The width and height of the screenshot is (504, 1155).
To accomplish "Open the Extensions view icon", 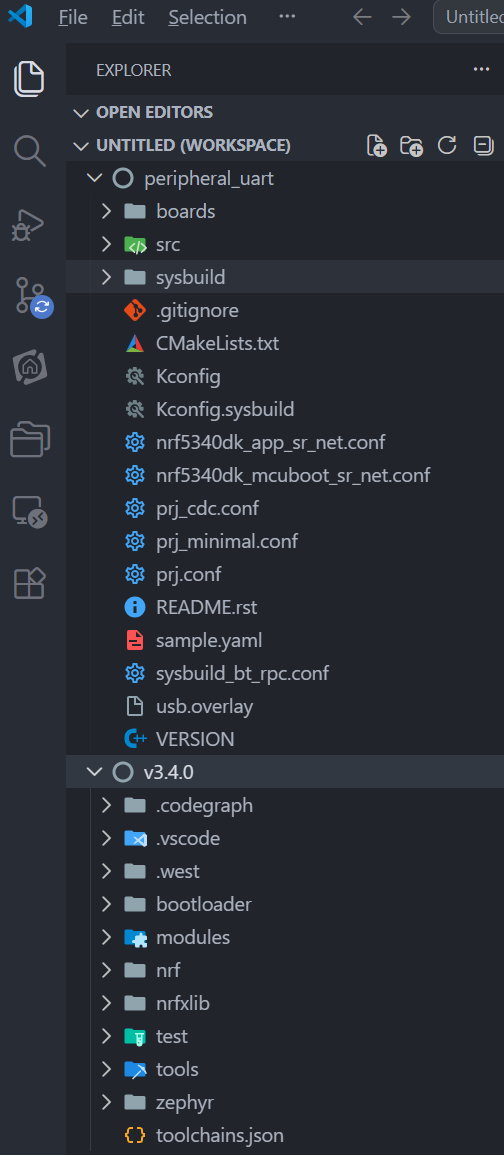I will click(30, 583).
